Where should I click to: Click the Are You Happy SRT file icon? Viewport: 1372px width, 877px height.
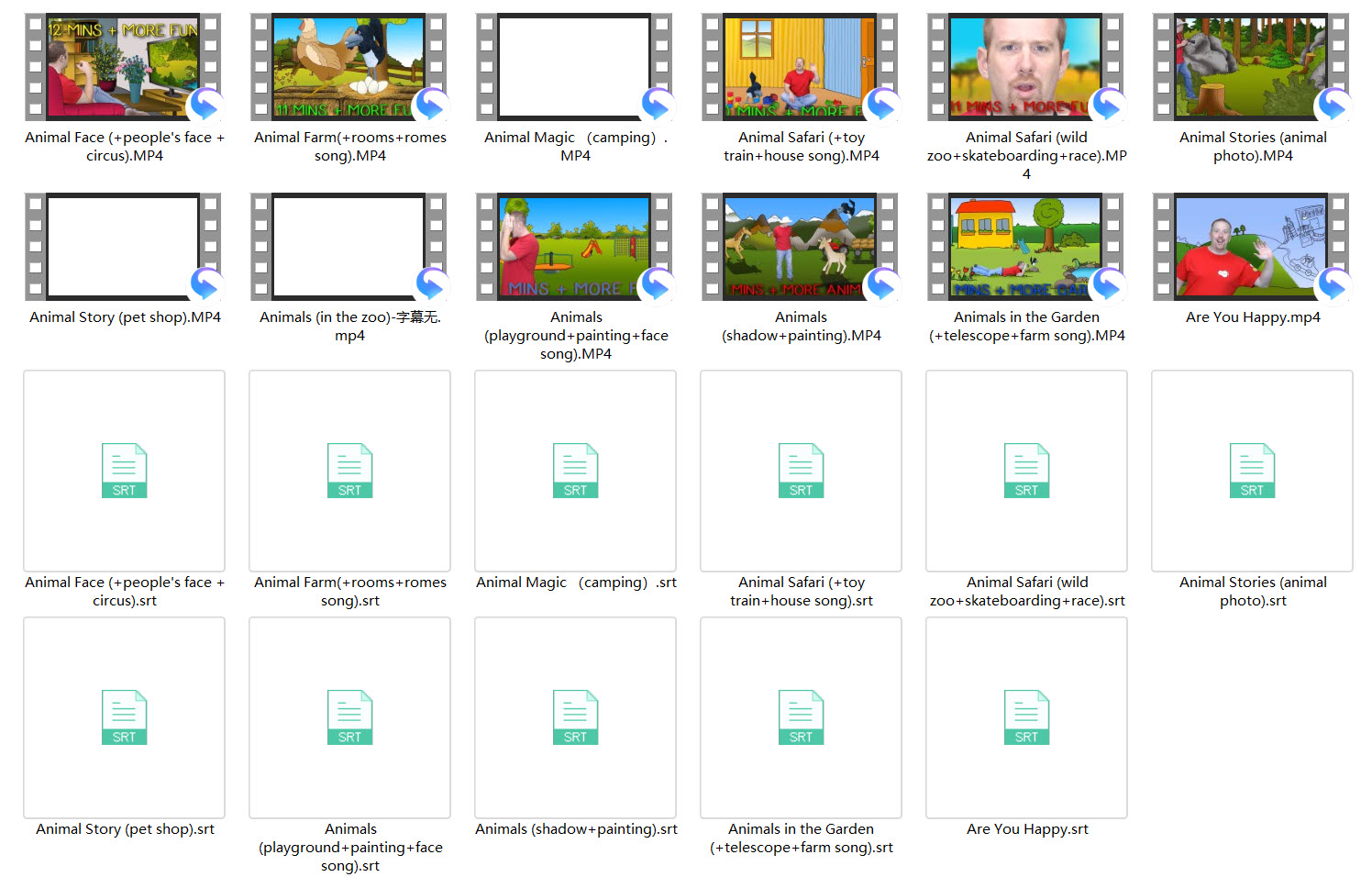click(x=1026, y=717)
